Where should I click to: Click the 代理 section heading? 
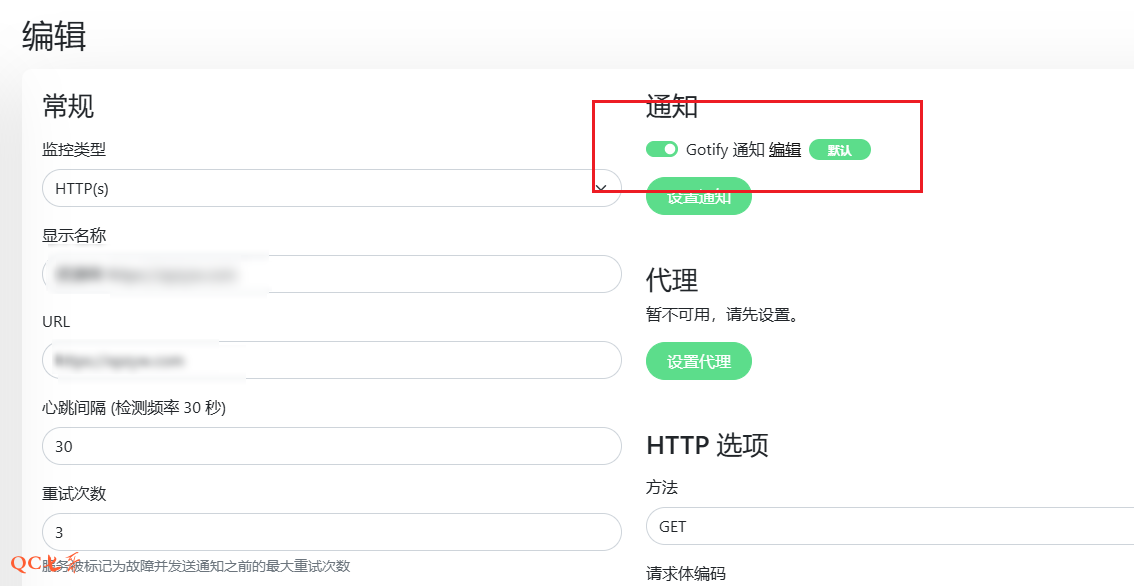click(x=672, y=279)
